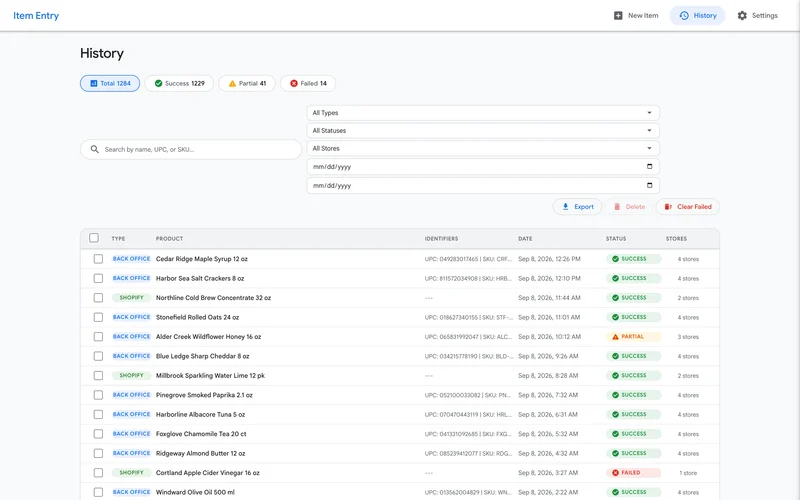800x500 pixels.
Task: Check the Stonefield Rolled Oats row checkbox
Action: (x=98, y=317)
